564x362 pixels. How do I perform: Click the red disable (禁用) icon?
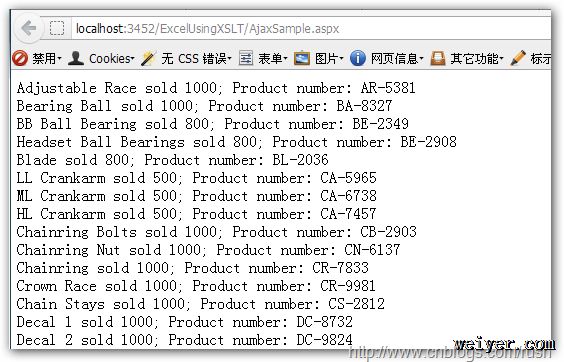(20, 58)
